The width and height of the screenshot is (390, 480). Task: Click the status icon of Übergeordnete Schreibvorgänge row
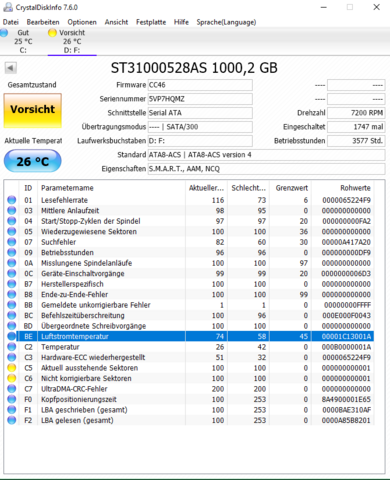12,326
